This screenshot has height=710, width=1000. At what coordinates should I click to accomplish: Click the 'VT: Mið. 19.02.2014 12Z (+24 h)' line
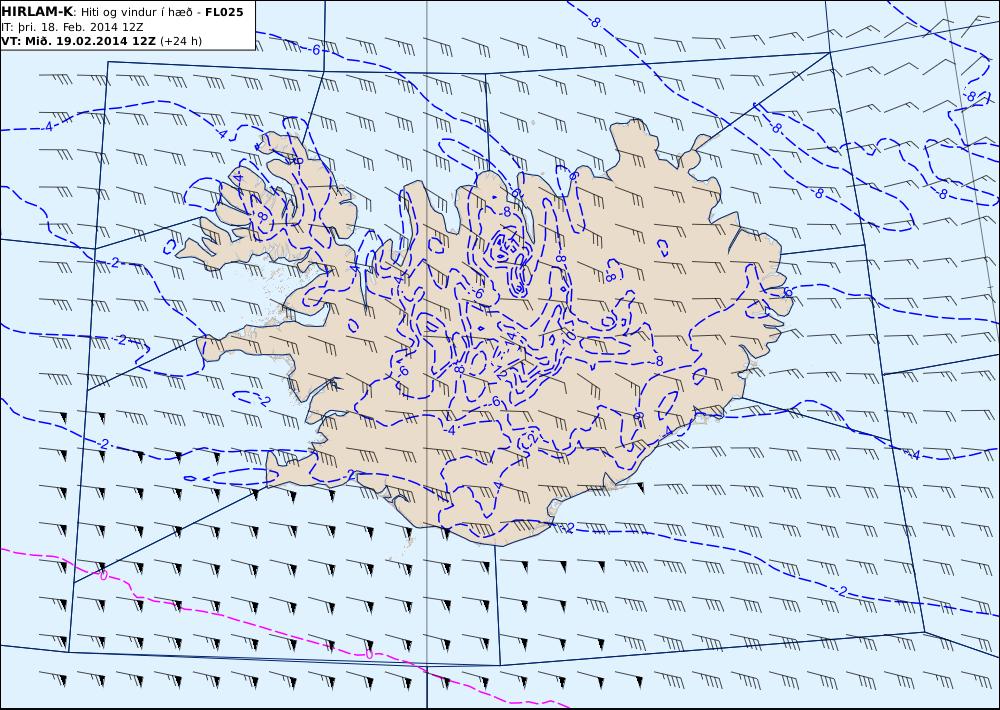(x=101, y=41)
